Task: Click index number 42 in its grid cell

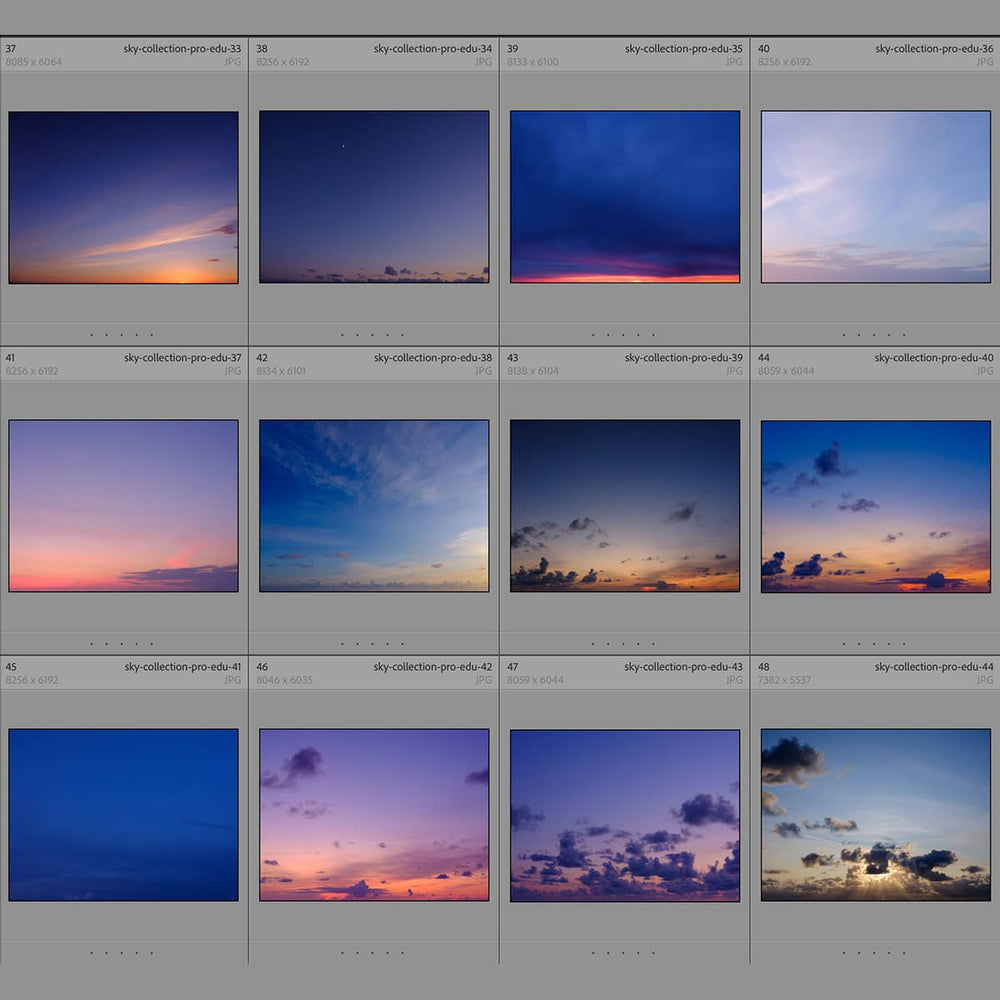Action: (260, 357)
